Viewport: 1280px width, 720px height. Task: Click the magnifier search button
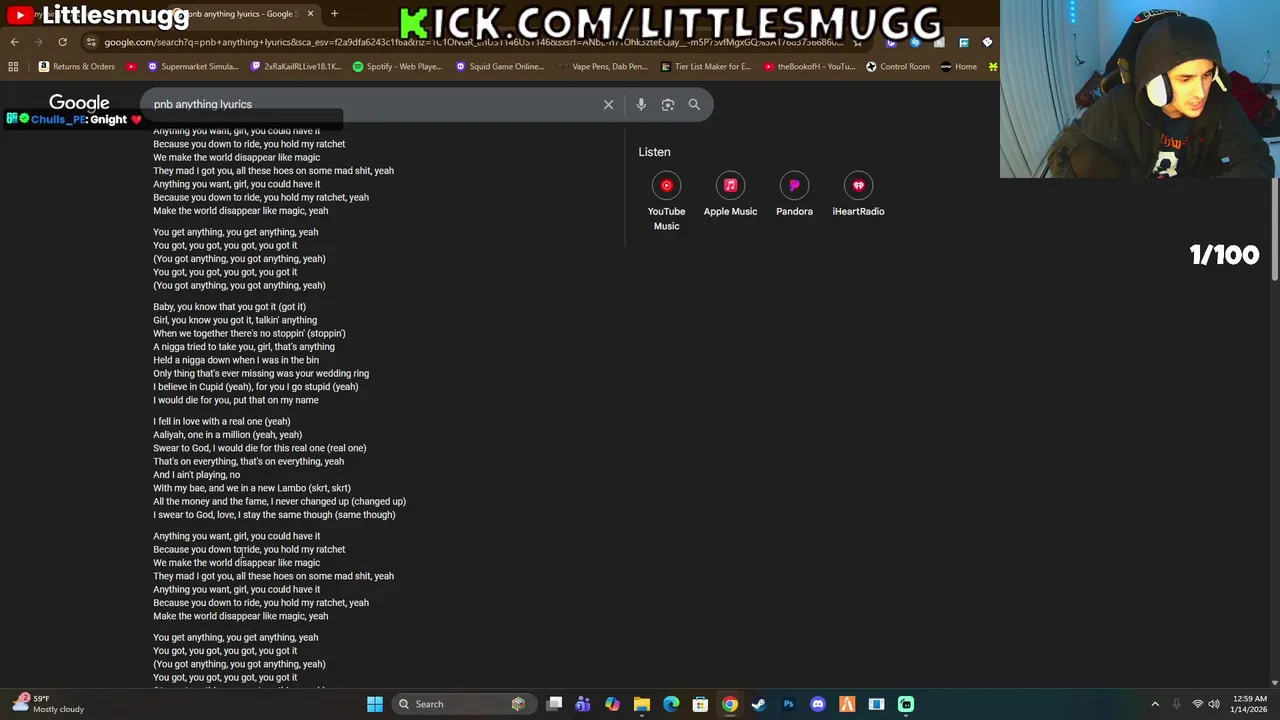(x=694, y=104)
